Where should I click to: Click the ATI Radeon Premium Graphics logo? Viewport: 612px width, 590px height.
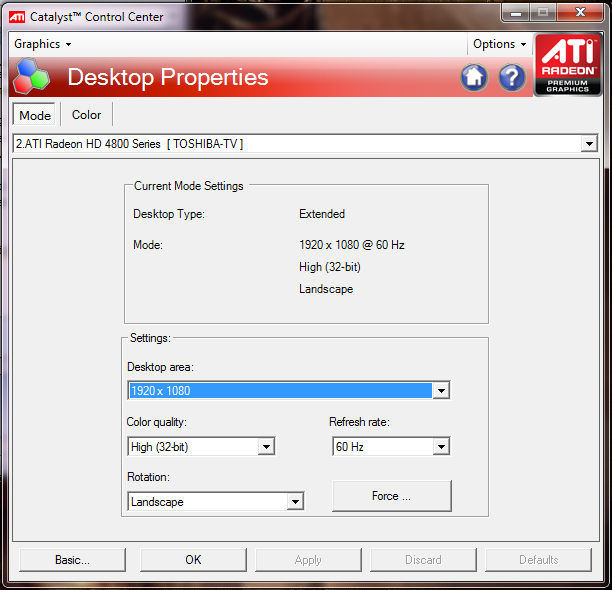tap(568, 65)
